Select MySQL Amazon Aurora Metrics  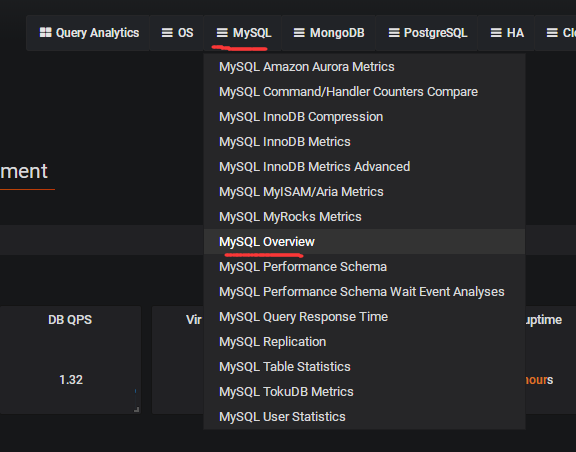click(364, 67)
